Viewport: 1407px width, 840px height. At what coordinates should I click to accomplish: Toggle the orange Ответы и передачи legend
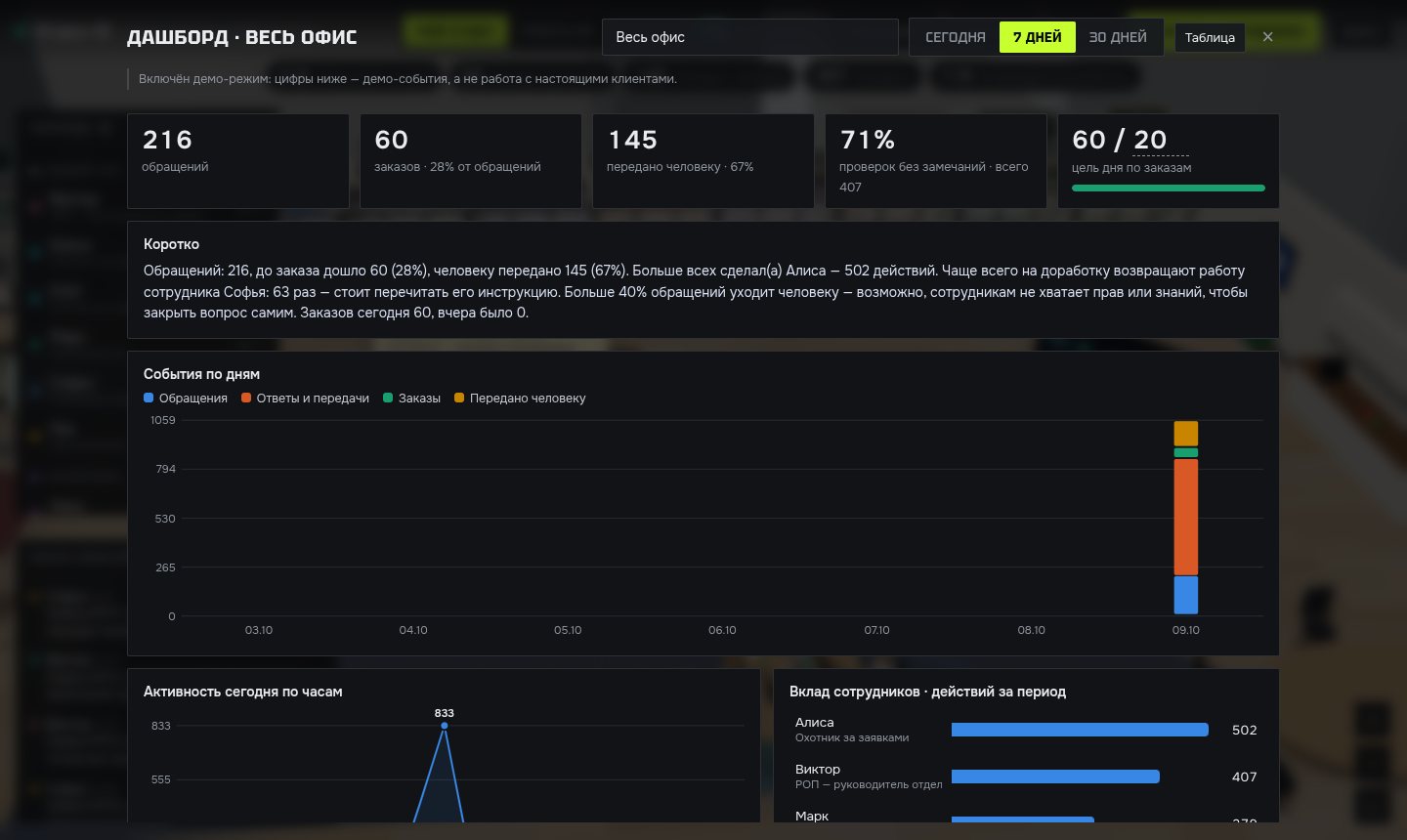[305, 398]
